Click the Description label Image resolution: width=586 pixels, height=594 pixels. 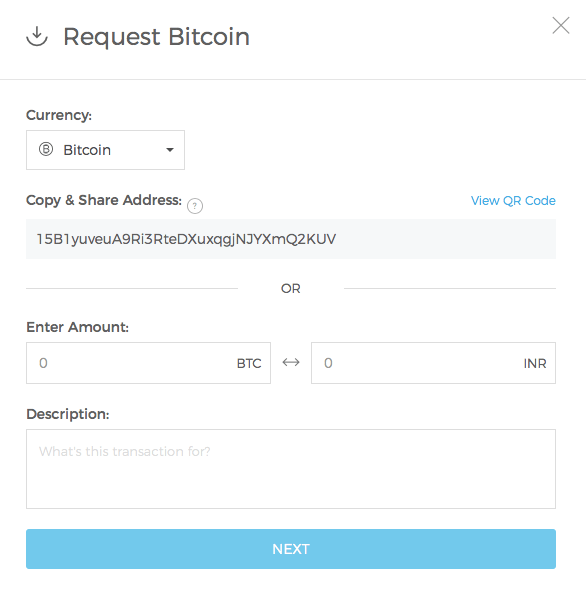(x=68, y=414)
